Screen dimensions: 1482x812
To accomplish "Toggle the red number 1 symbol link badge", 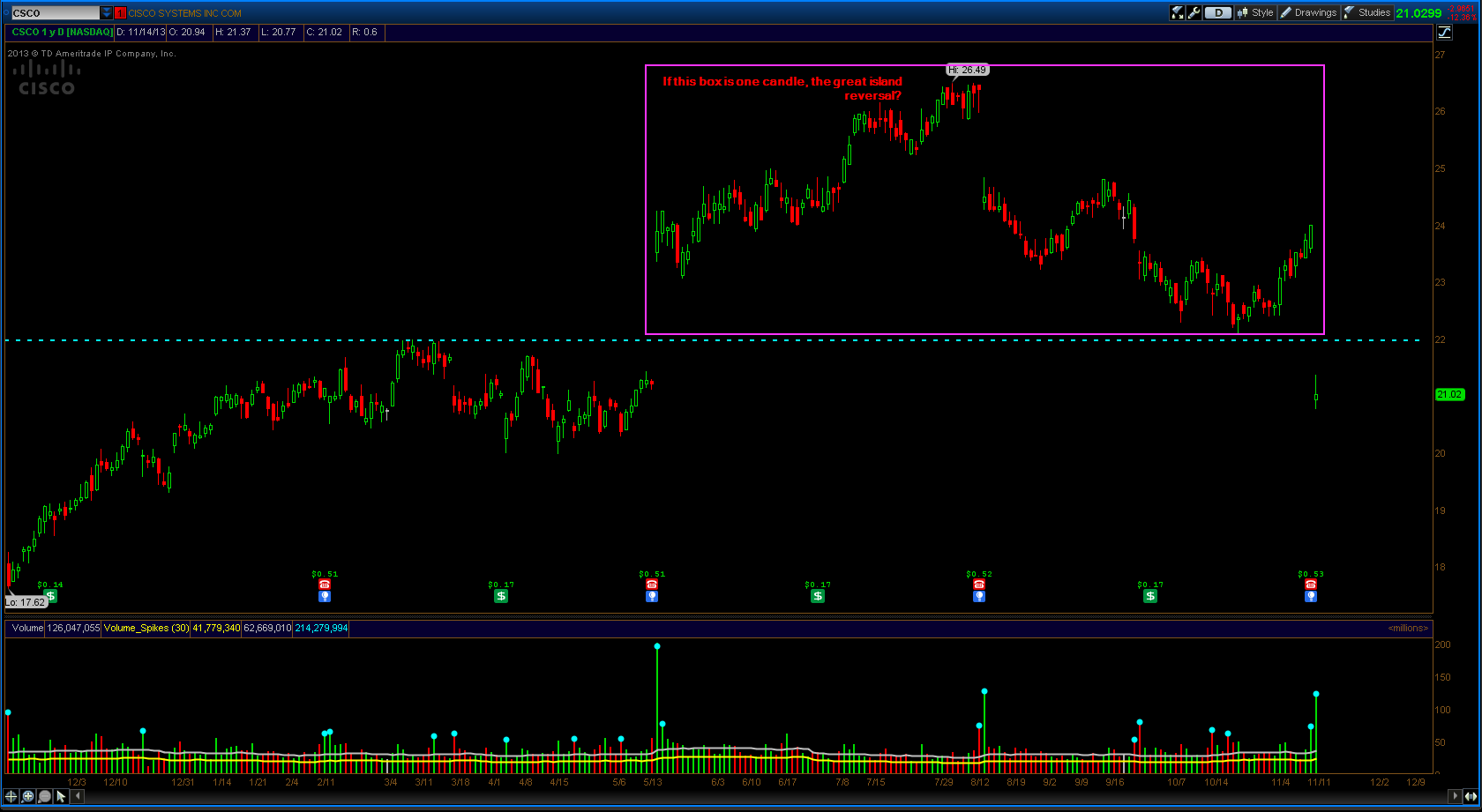I will [x=120, y=12].
